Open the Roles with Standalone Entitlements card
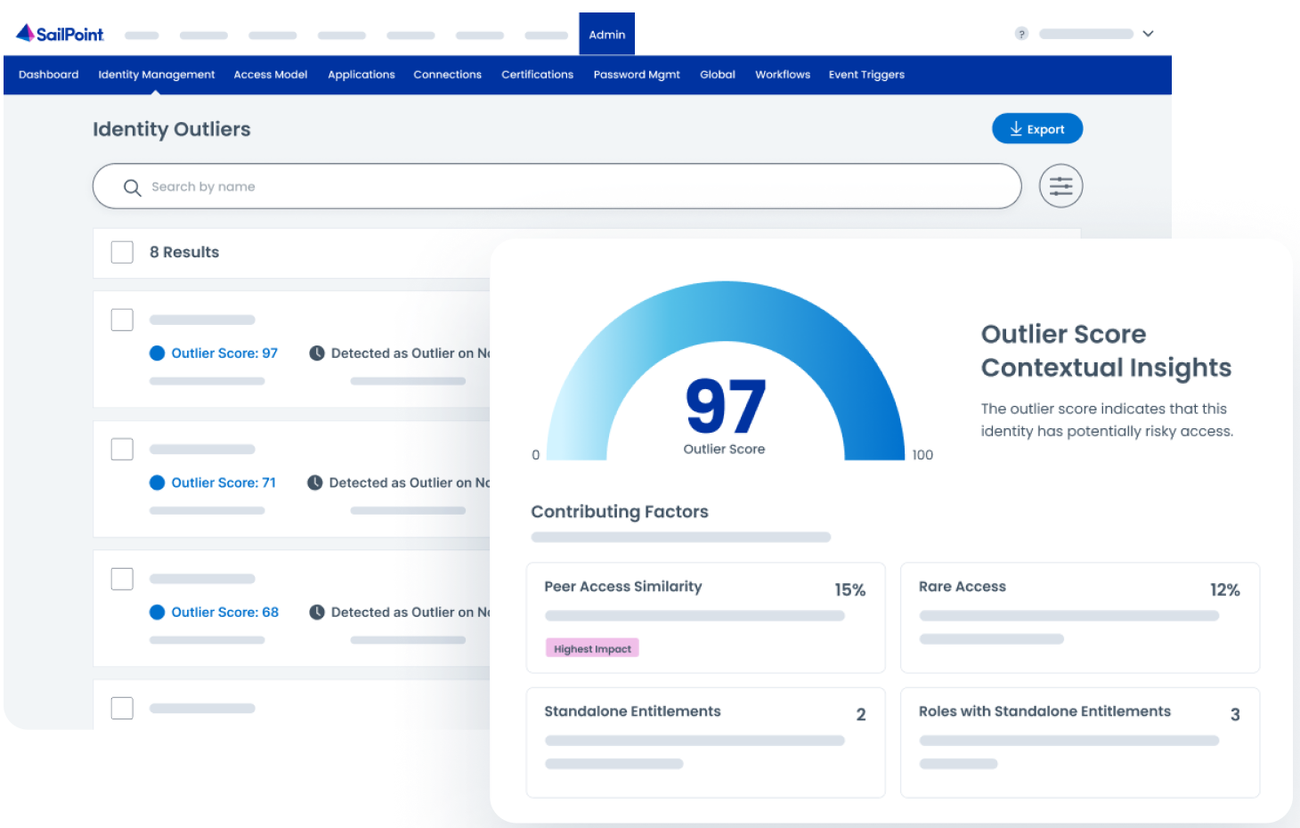Viewport: 1300px width, 828px height. coord(1080,742)
